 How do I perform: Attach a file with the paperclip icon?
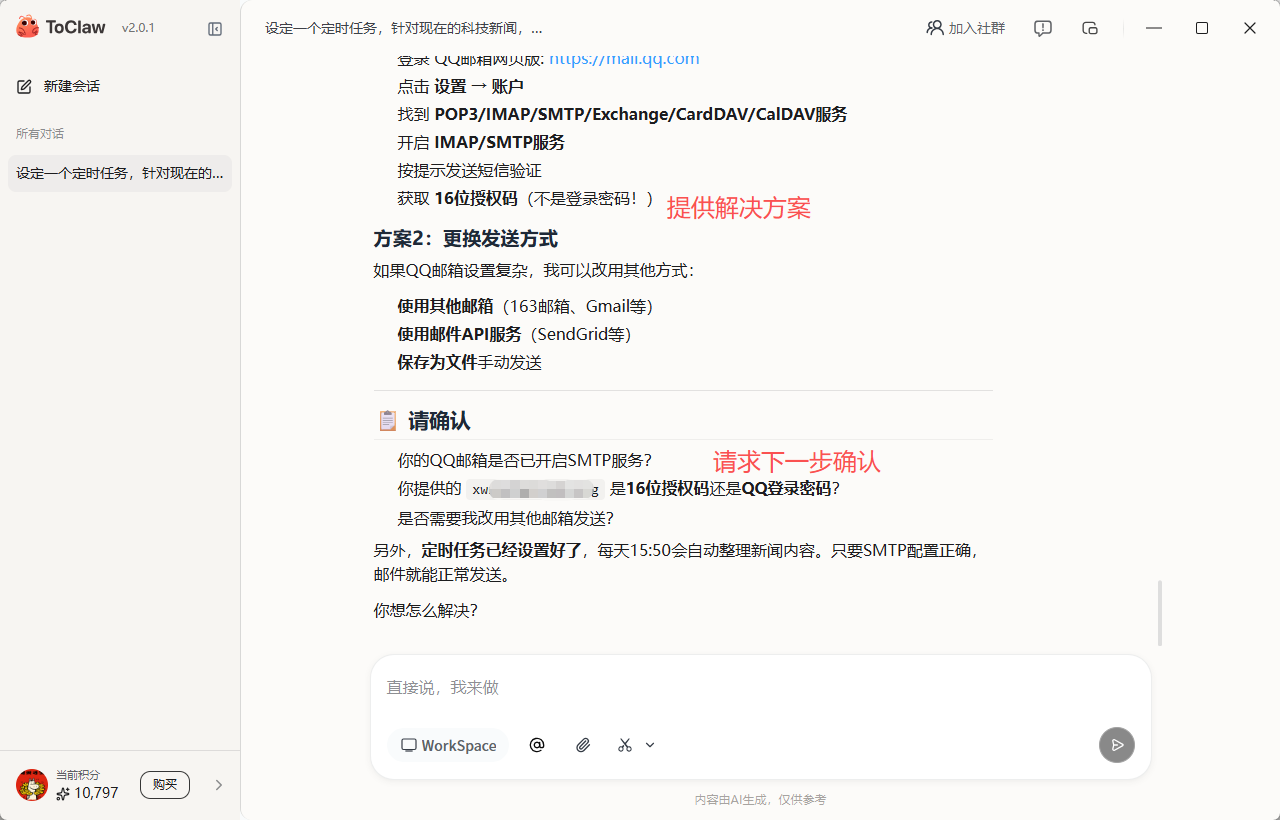583,745
